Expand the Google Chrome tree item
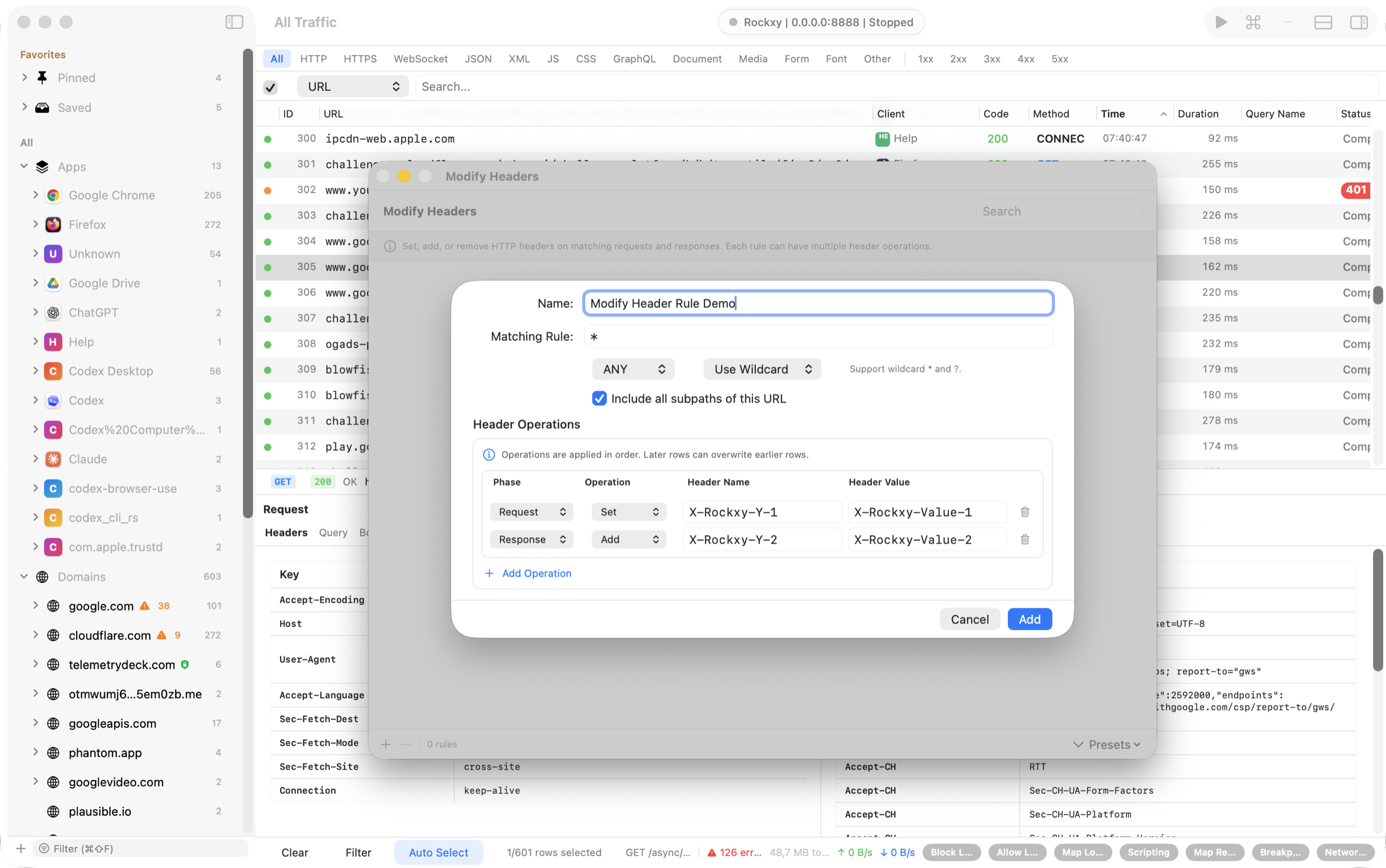This screenshot has width=1386, height=868. point(36,195)
